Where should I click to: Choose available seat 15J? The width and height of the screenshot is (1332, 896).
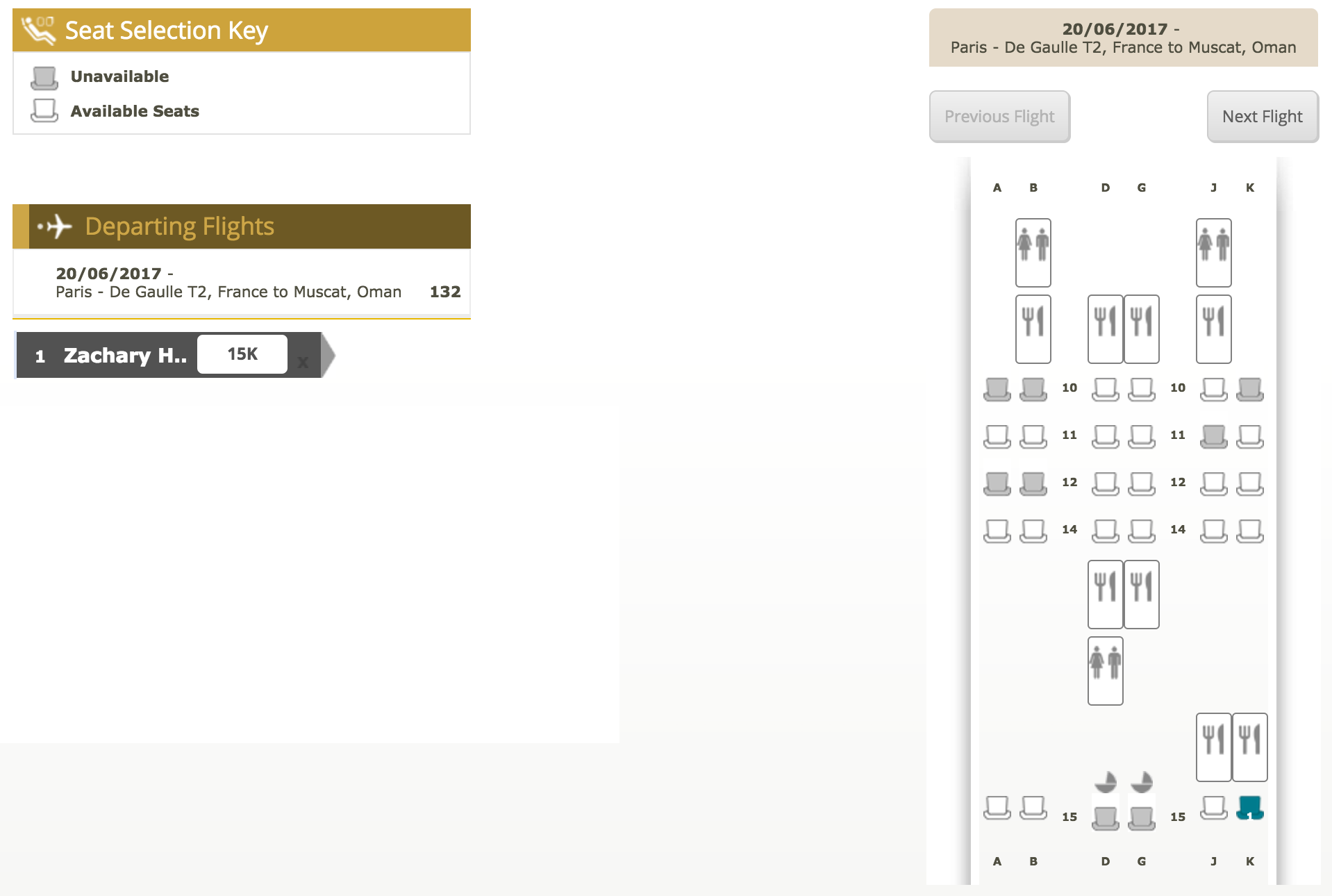[1213, 807]
